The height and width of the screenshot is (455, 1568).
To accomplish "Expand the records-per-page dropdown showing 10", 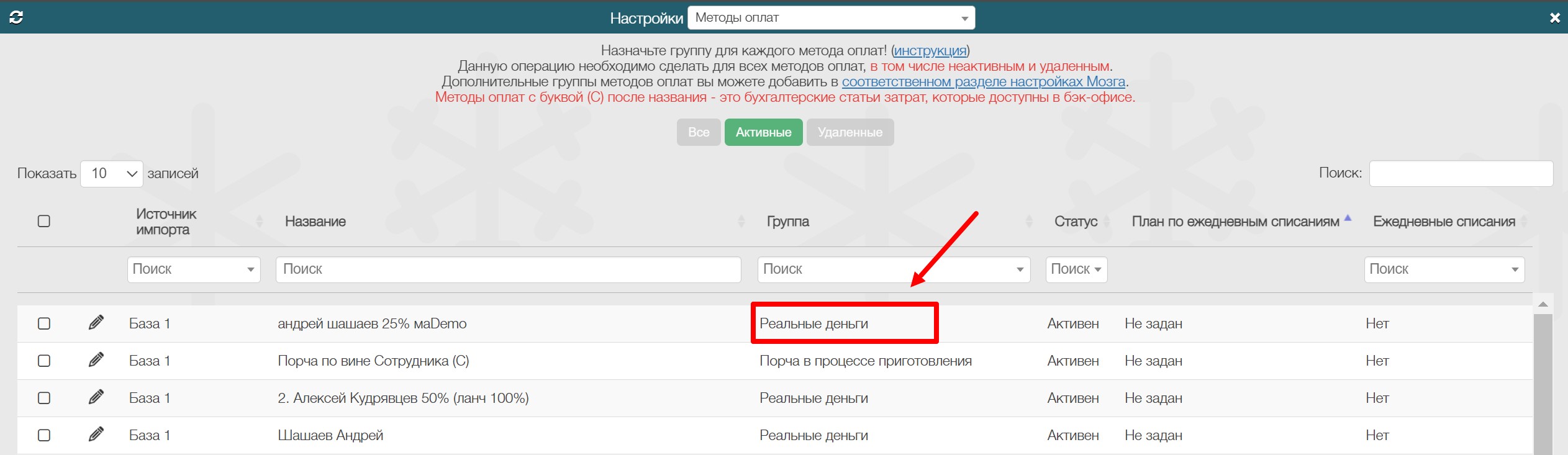I will (112, 174).
